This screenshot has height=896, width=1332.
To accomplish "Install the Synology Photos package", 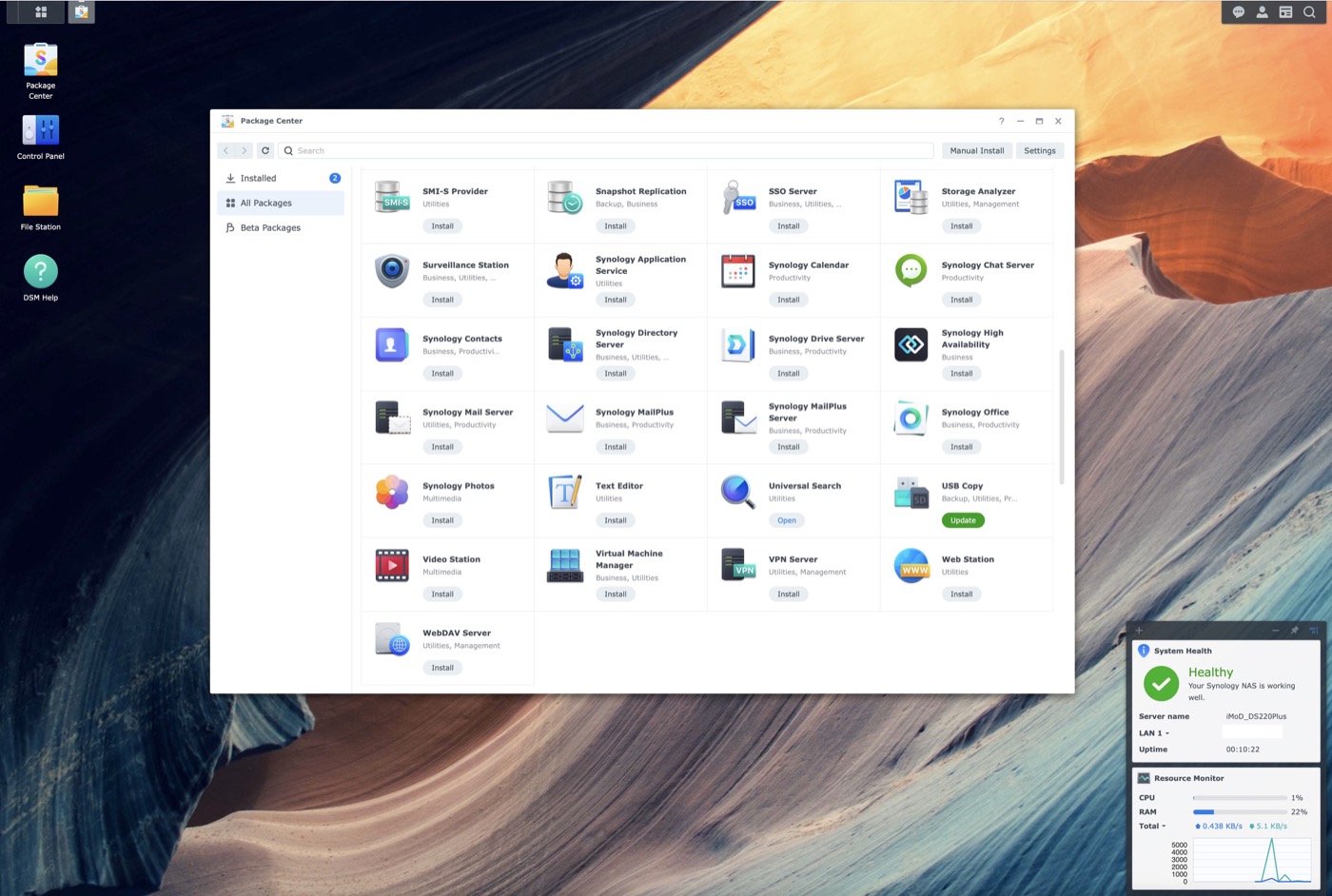I will coord(442,520).
